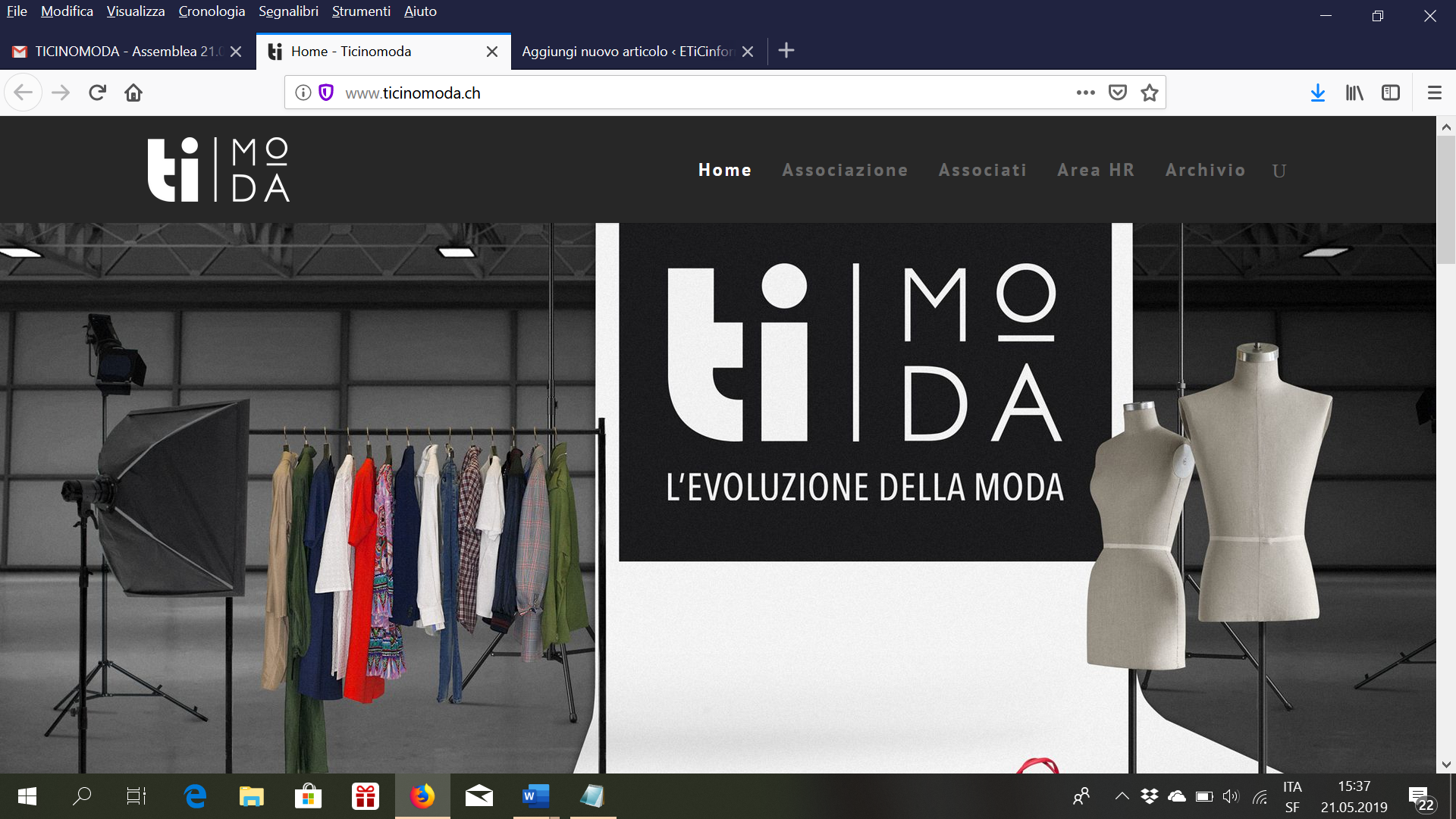Open the downloads arrow panel

point(1318,93)
